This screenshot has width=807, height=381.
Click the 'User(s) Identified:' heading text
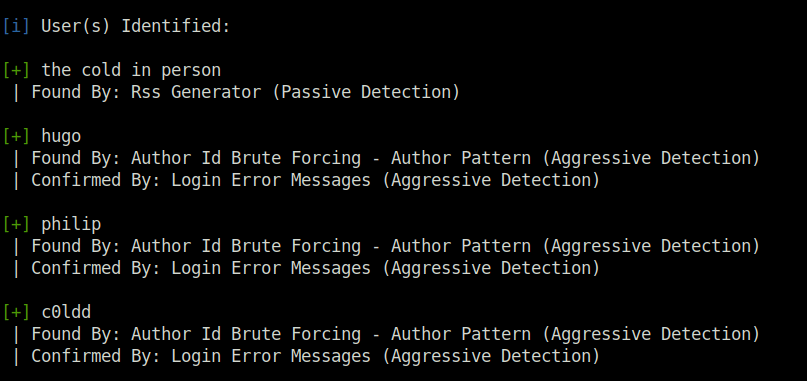[x=135, y=26]
